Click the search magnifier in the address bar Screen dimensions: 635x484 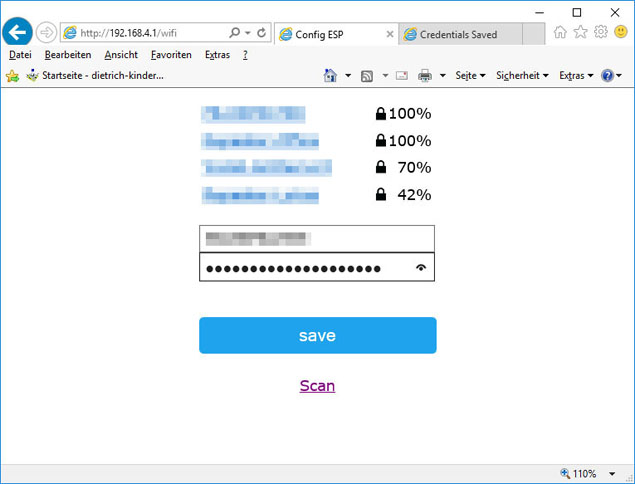tap(234, 33)
